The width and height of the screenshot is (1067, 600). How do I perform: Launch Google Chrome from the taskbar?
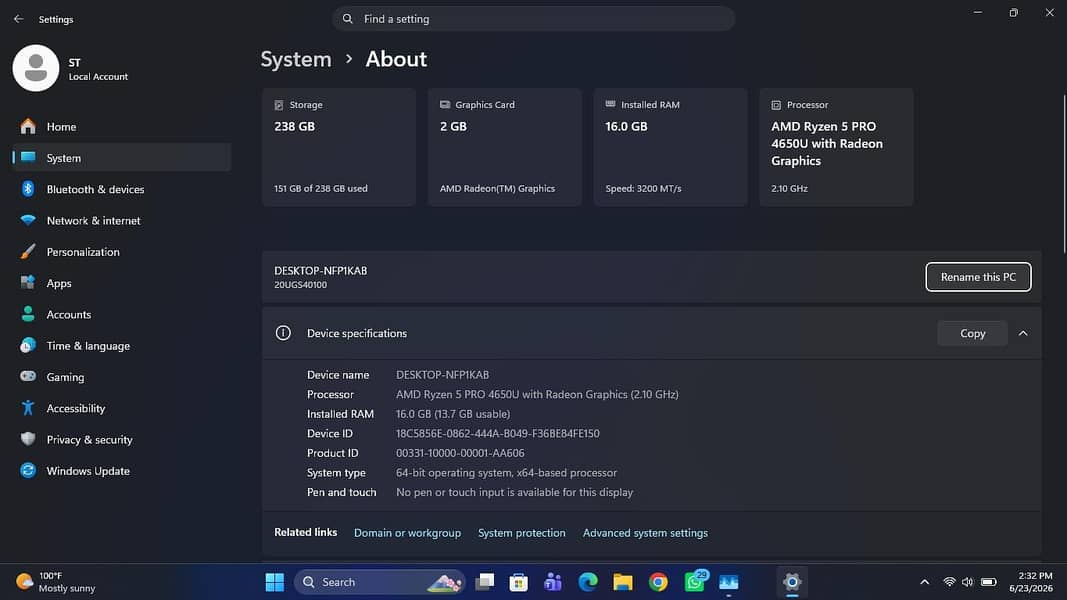[658, 582]
